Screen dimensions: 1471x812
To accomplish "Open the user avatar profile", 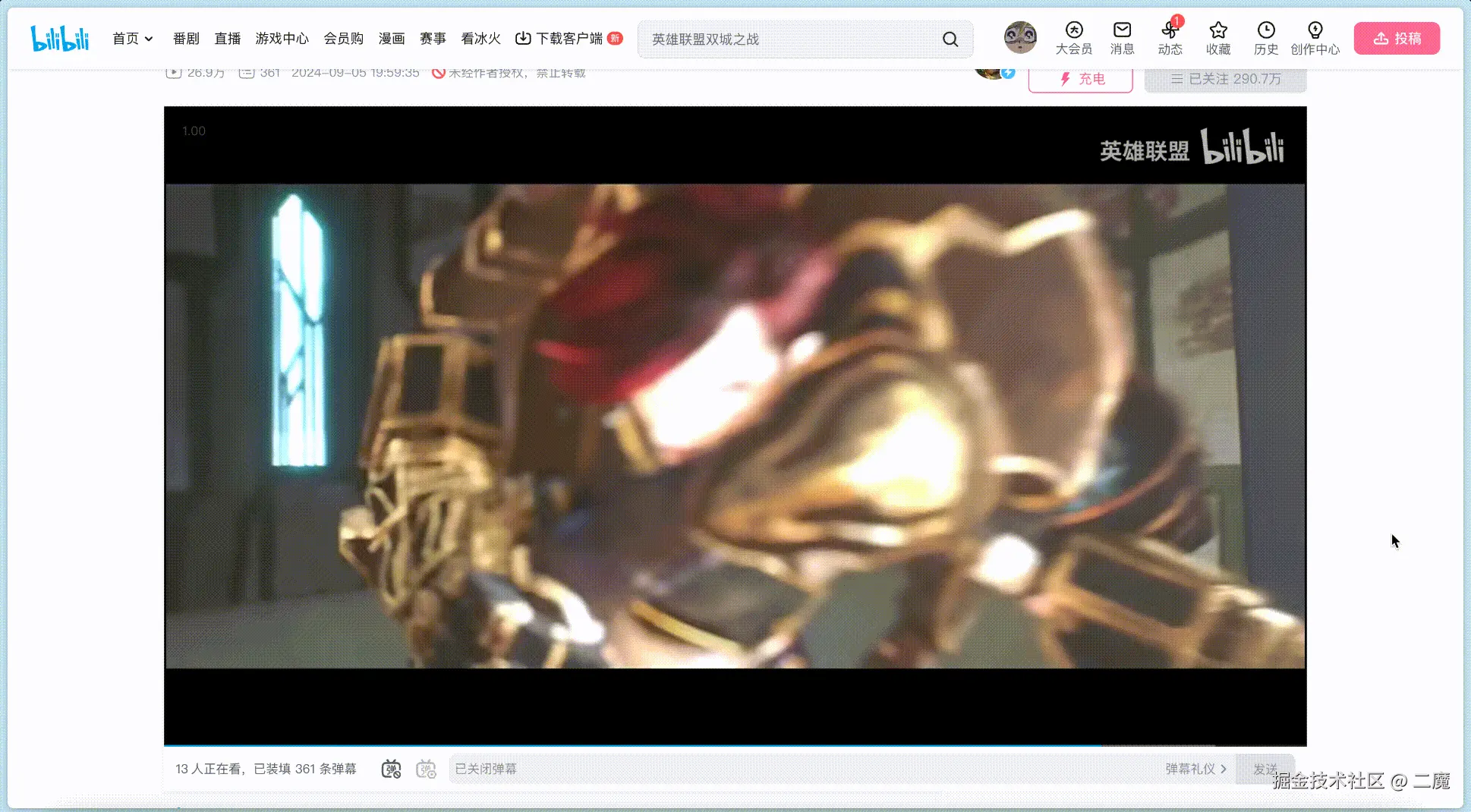I will click(x=1020, y=37).
